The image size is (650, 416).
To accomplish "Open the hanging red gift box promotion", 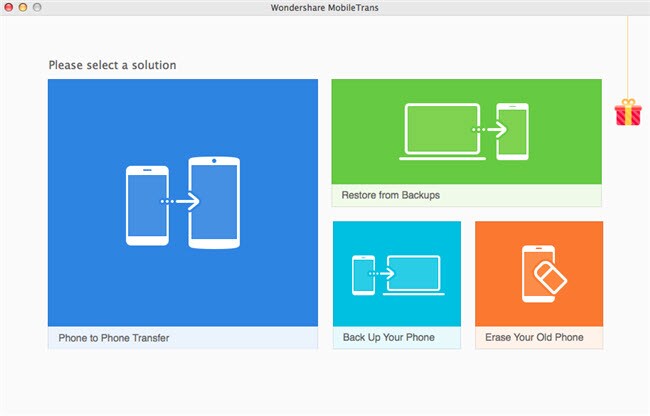I will click(x=628, y=112).
